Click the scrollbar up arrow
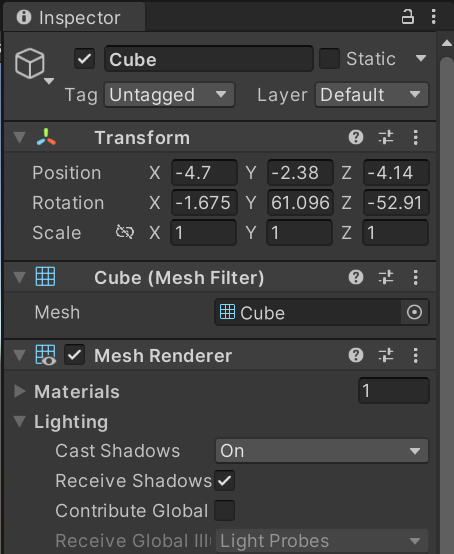 click(447, 43)
